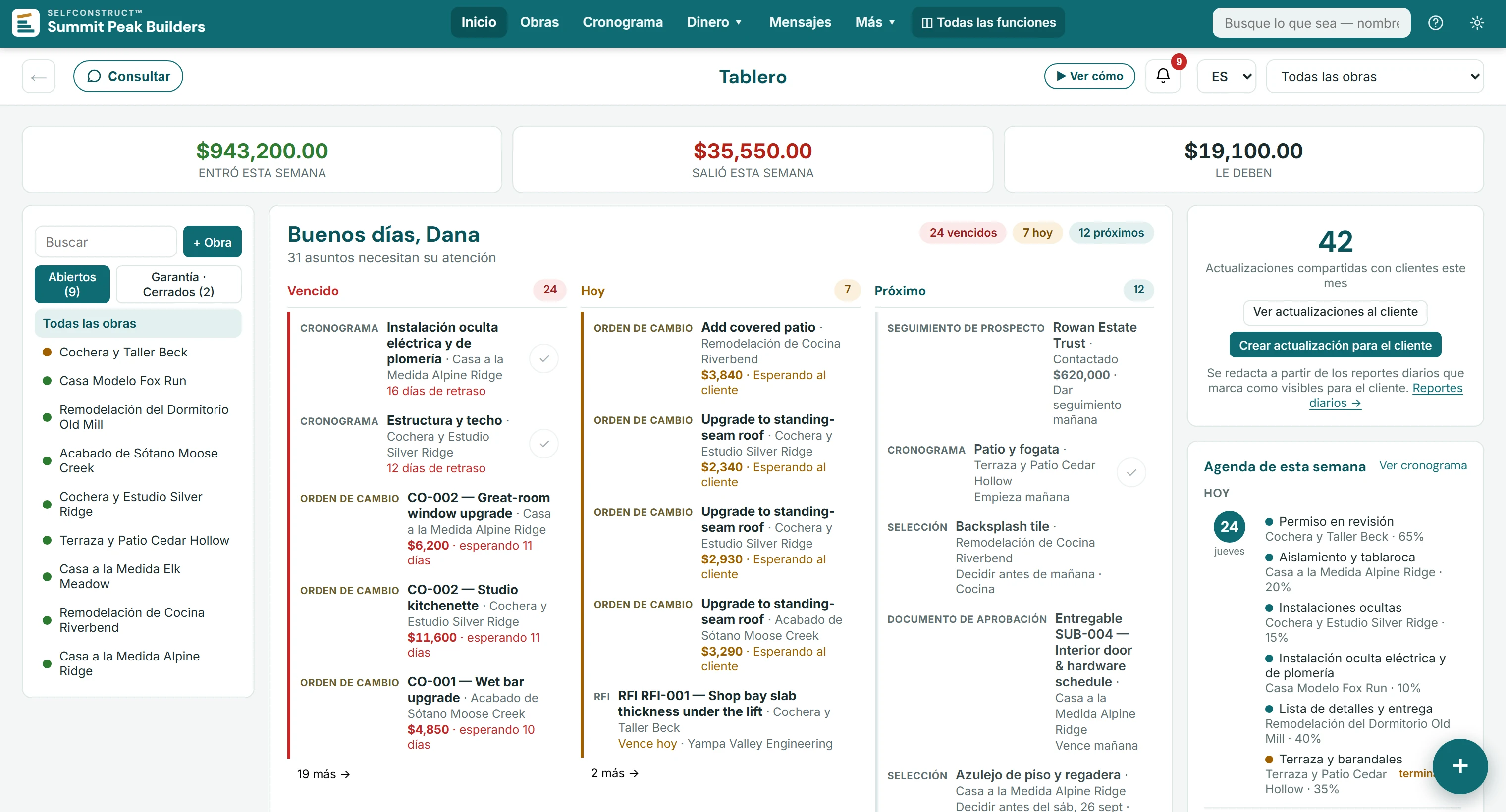This screenshot has width=1506, height=812.
Task: Open the Ver cronograma link
Action: pos(1422,465)
